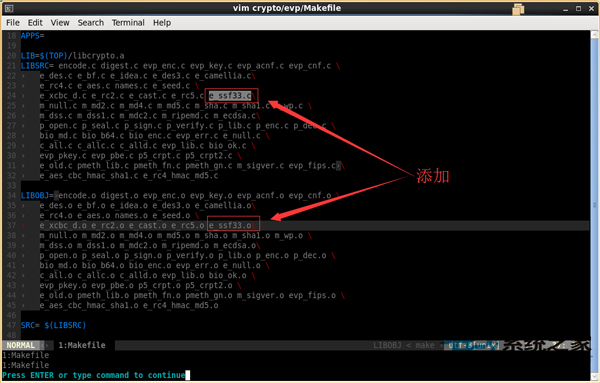This screenshot has width=600, height=383.
Task: Click line starting with evp_pkey.c
Action: 140,155
